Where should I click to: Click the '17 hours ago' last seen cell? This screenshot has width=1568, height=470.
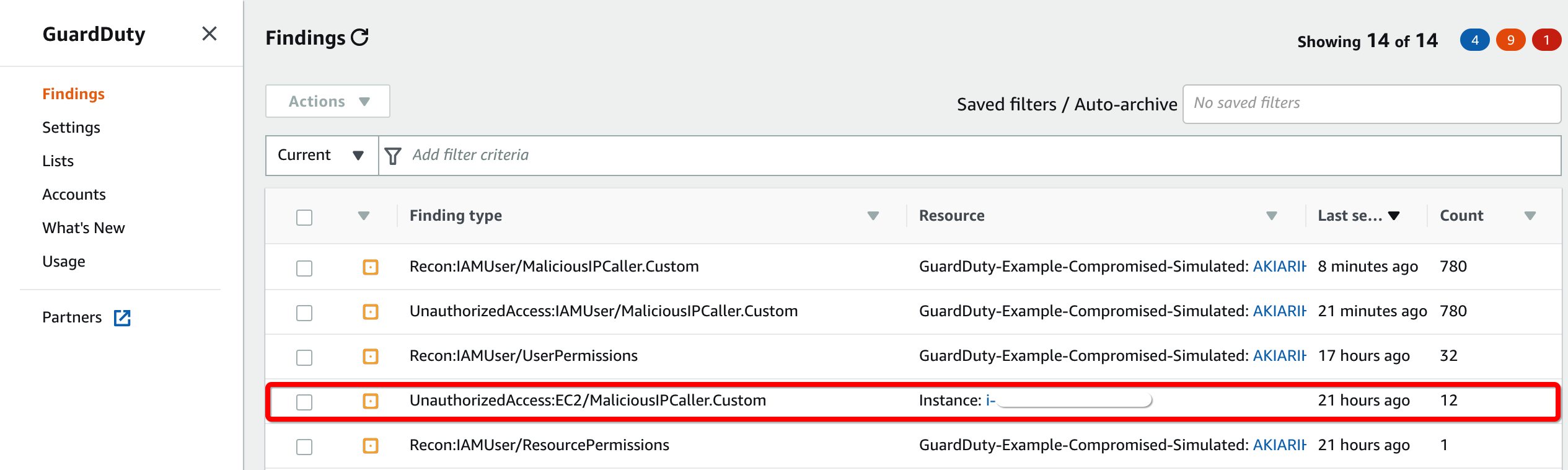(1363, 355)
